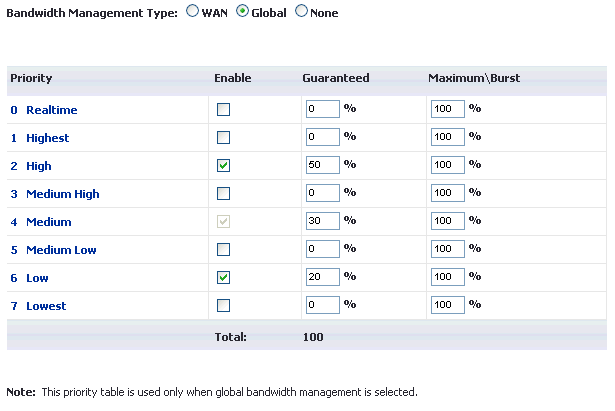Viewport: 615px width, 411px height.
Task: Enable the Medium Low priority checkbox
Action: click(x=224, y=249)
